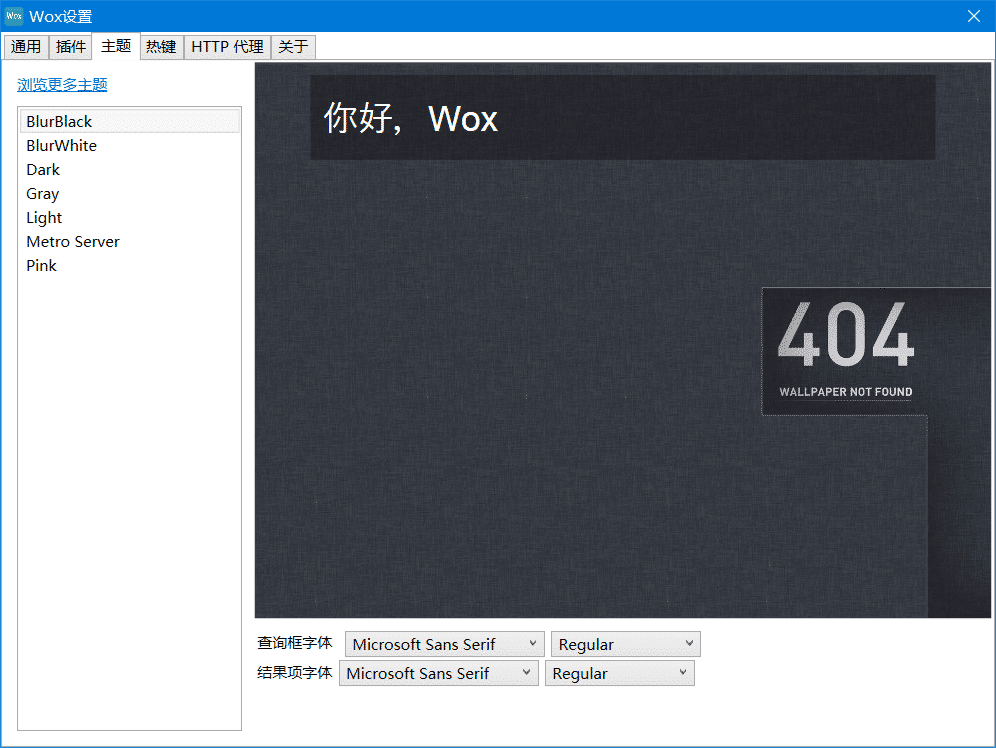This screenshot has width=996, height=748.
Task: Select the 主题 tab
Action: [x=116, y=46]
